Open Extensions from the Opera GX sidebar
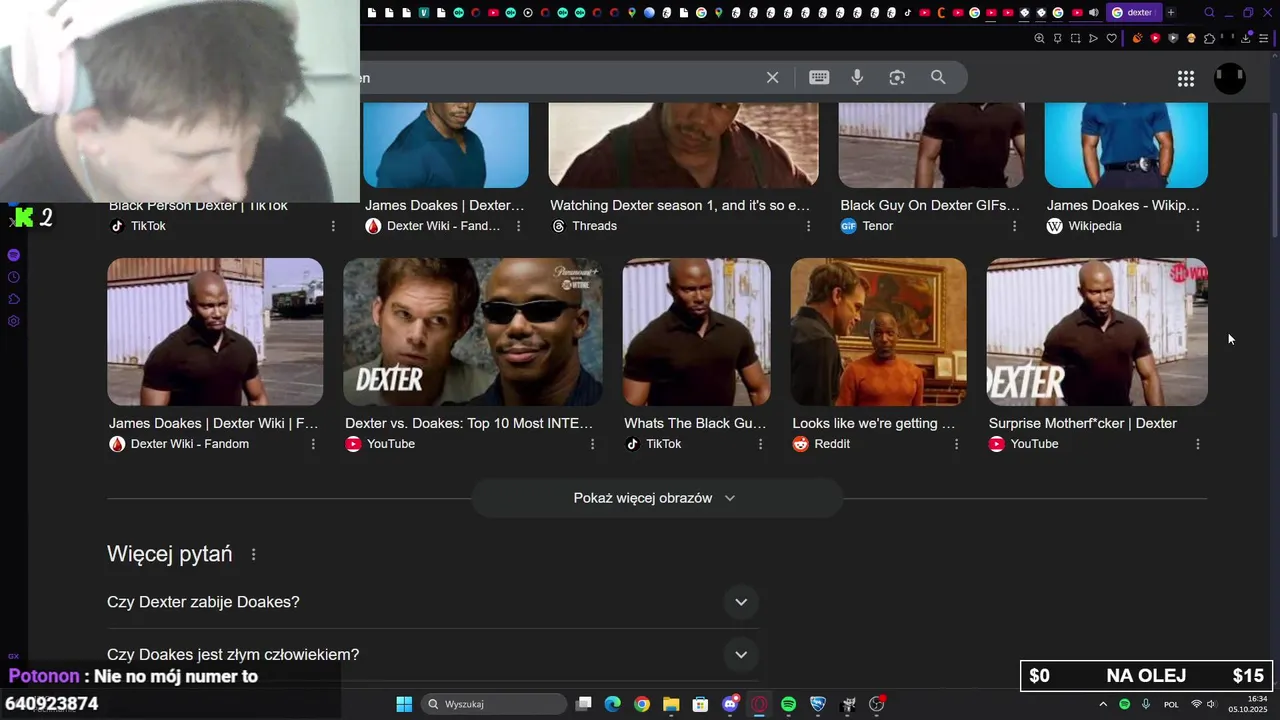 14,299
